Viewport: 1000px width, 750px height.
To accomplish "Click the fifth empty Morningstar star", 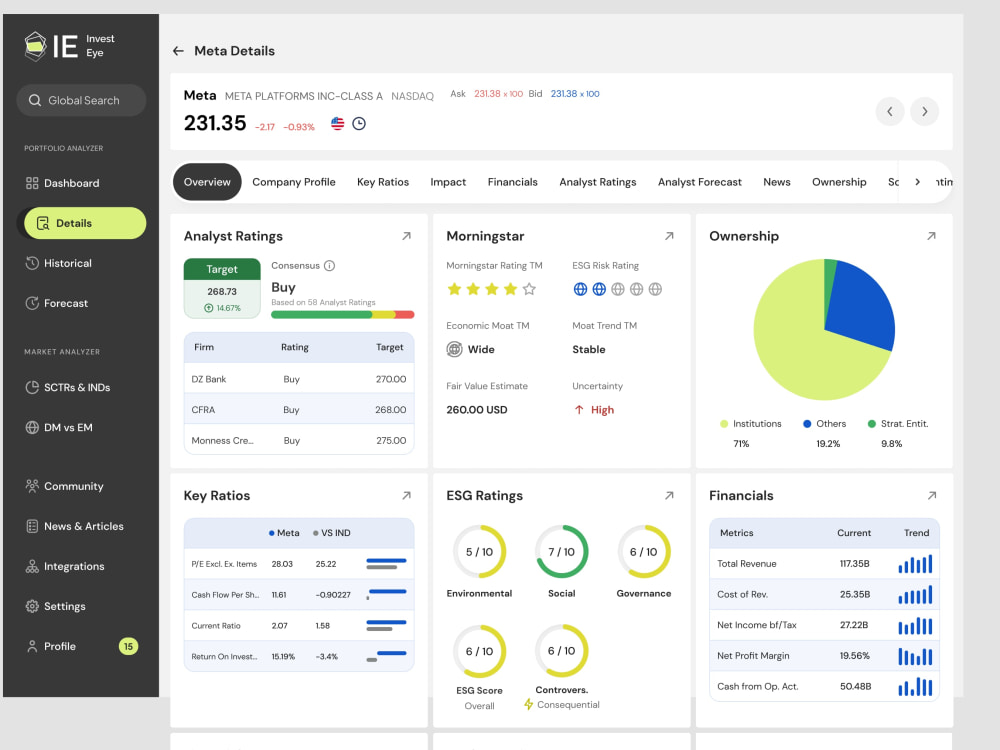I will click(x=529, y=290).
